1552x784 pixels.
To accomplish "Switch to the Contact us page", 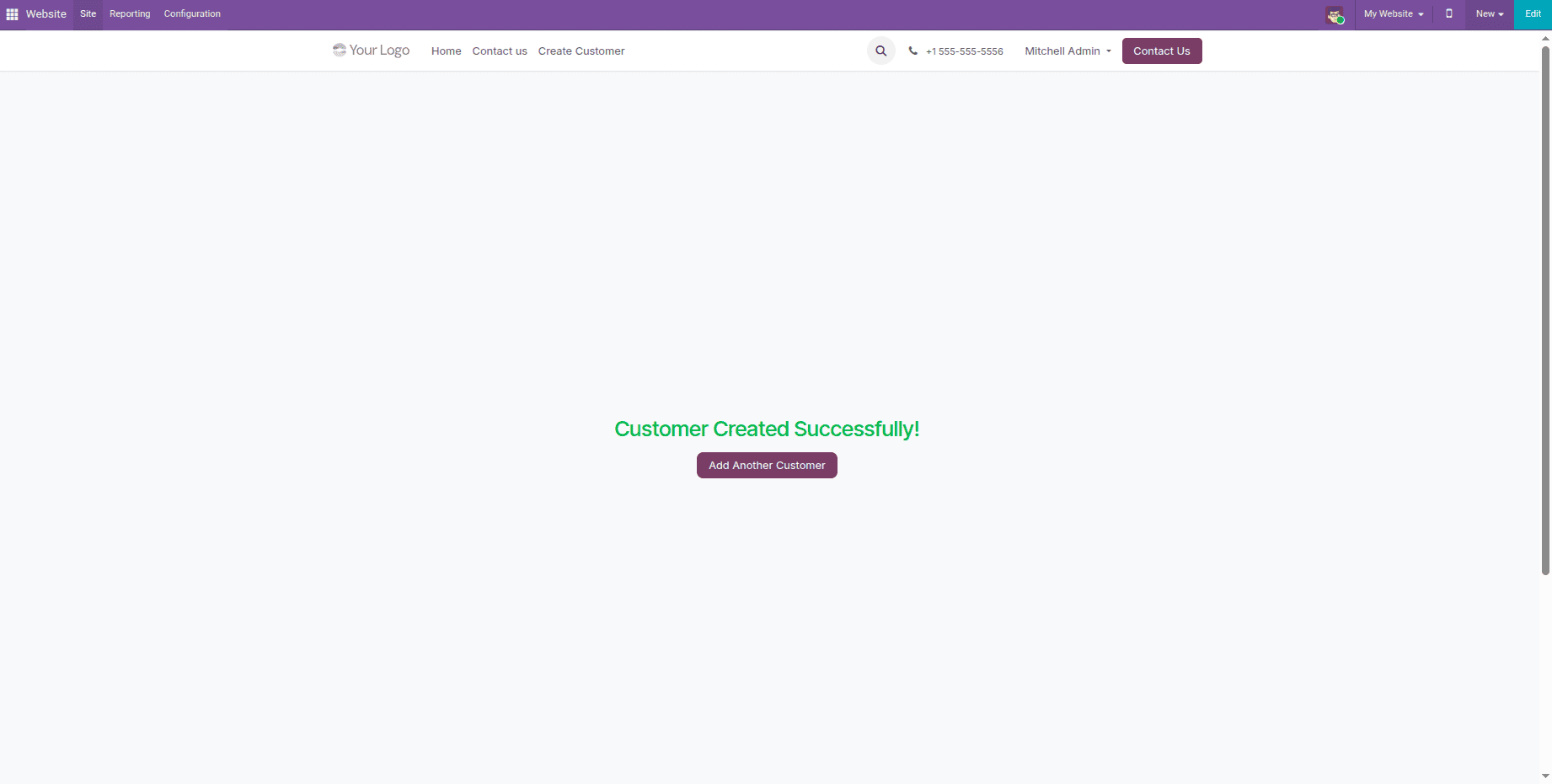I will tap(500, 51).
